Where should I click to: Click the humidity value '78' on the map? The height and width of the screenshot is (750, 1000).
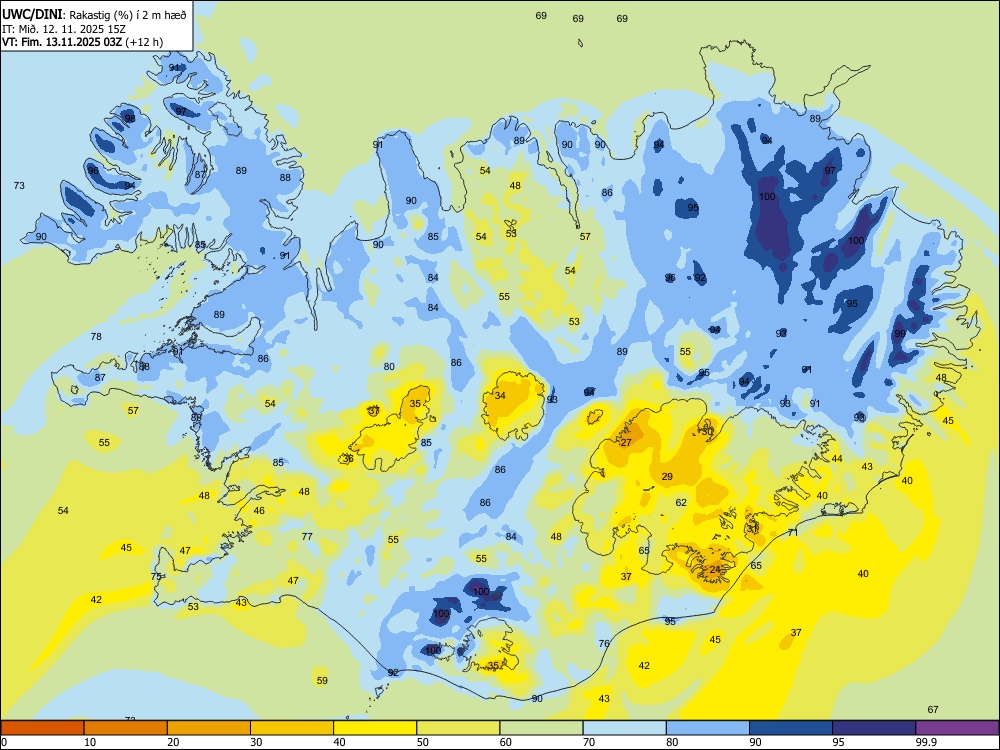click(x=96, y=336)
